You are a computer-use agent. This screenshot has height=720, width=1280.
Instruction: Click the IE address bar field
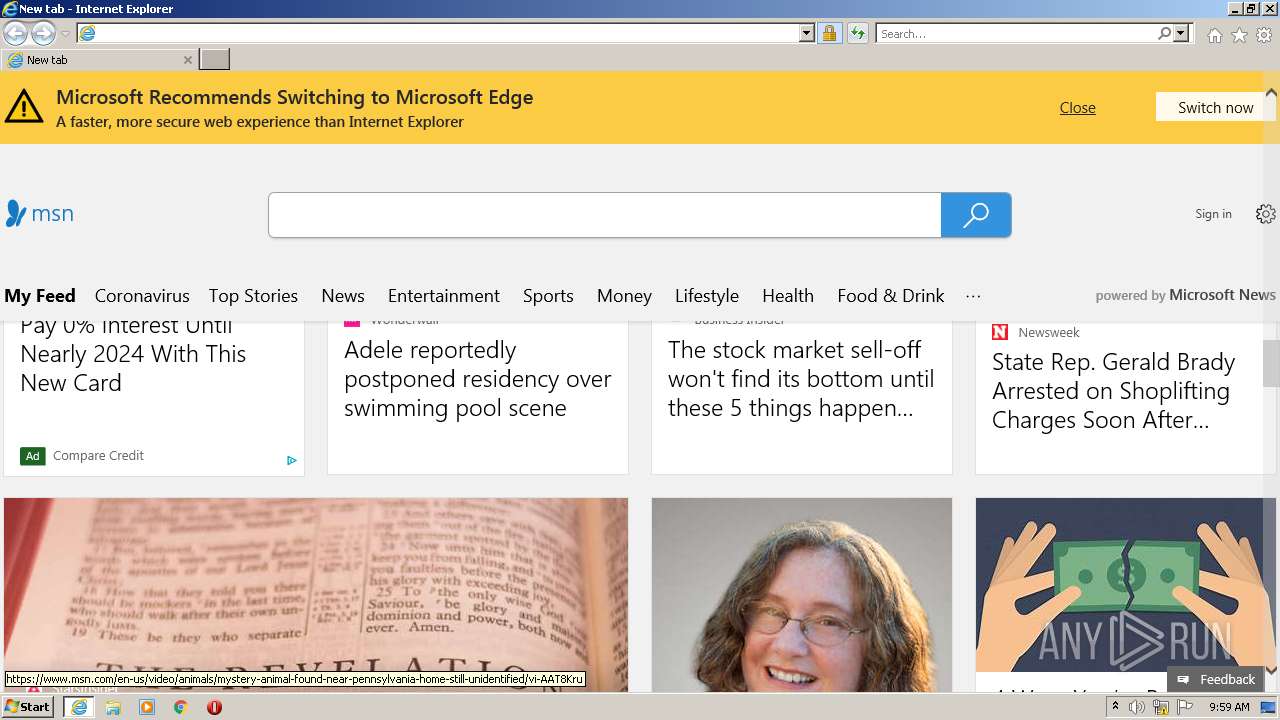(437, 33)
